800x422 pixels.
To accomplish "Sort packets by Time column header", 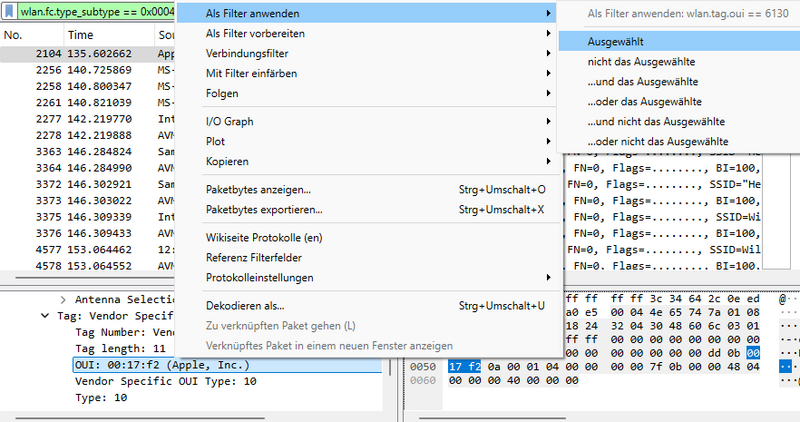I will (x=80, y=35).
